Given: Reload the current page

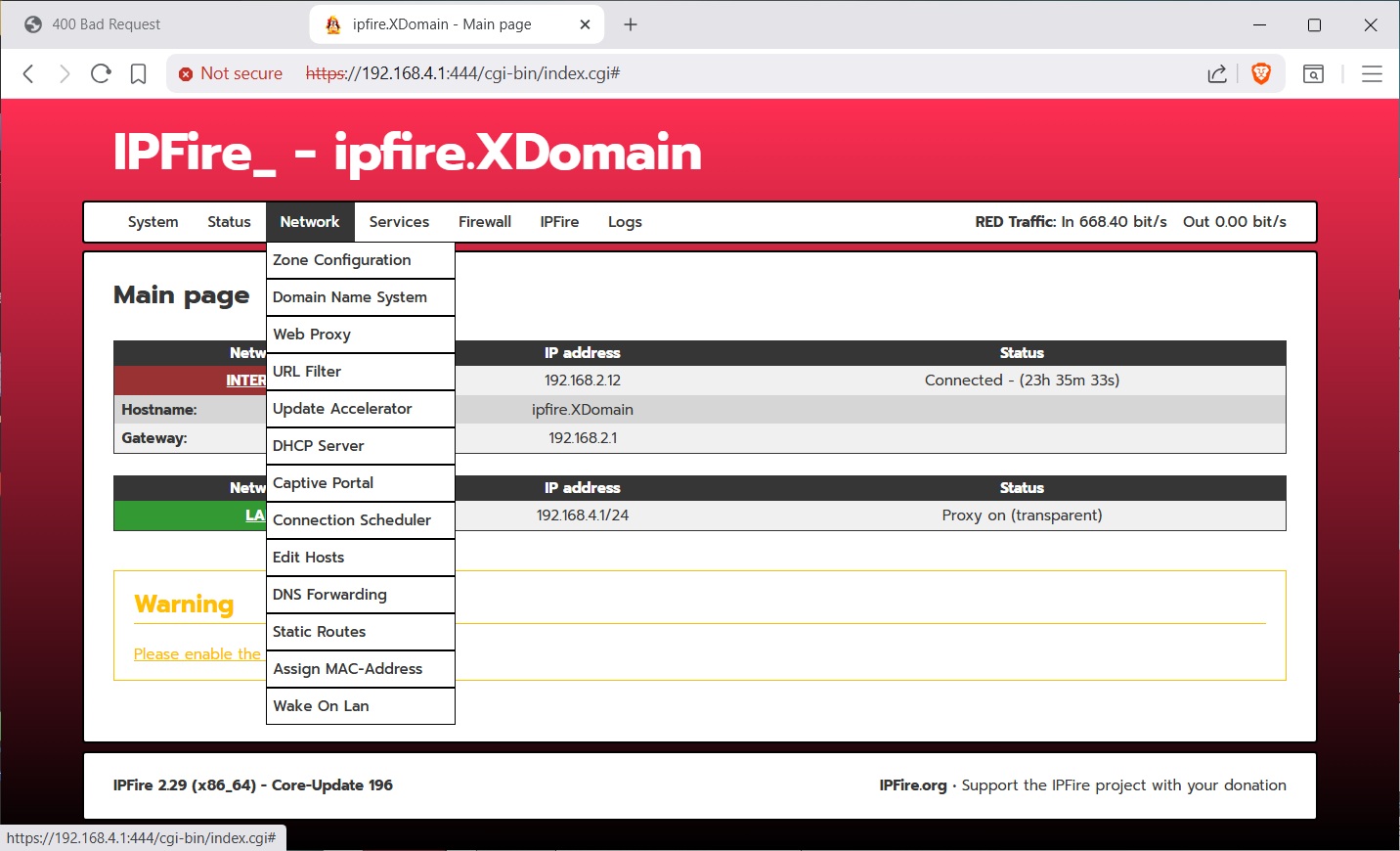Looking at the screenshot, I should 101,73.
